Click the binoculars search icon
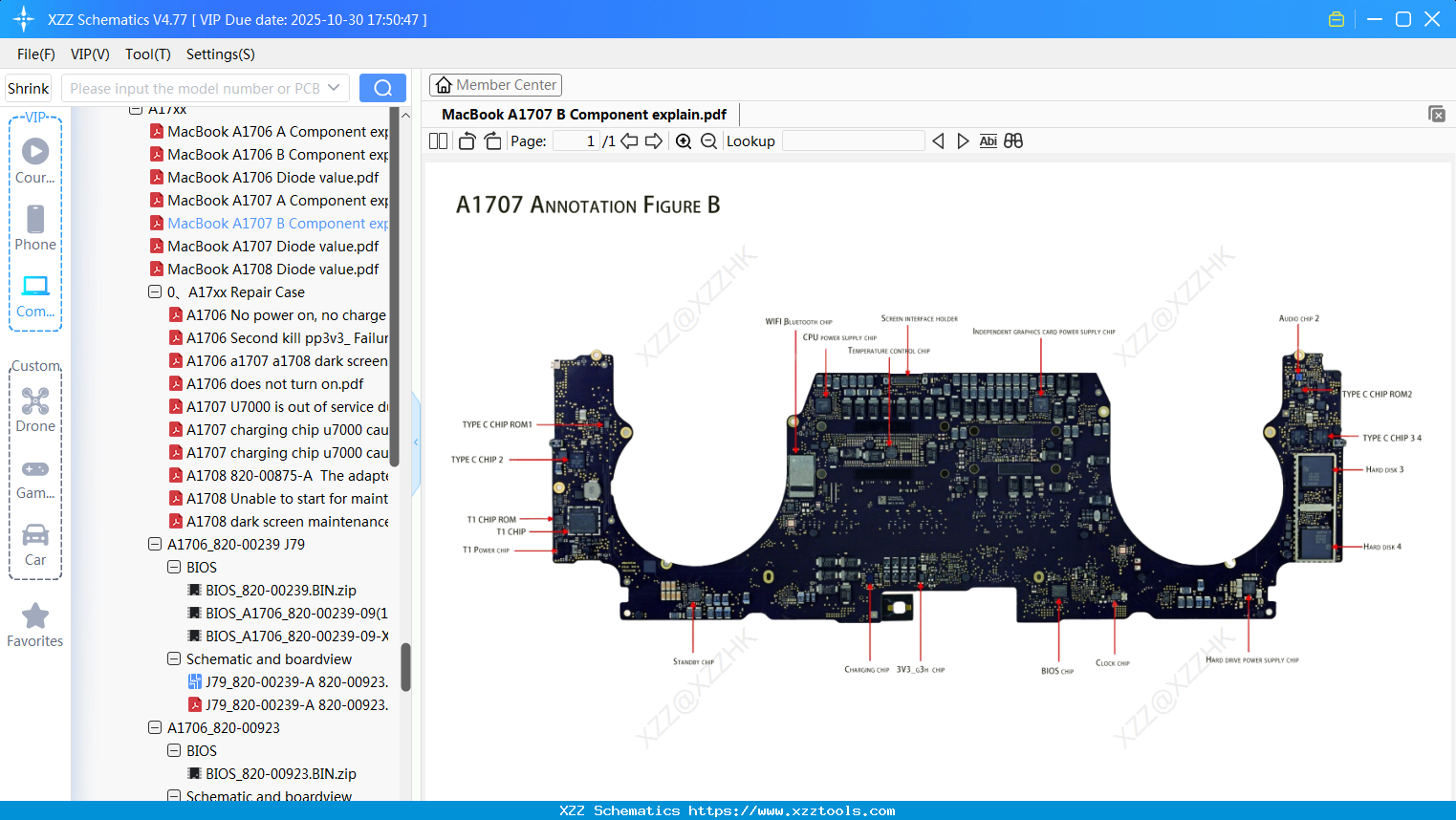1456x820 pixels. (x=1013, y=141)
